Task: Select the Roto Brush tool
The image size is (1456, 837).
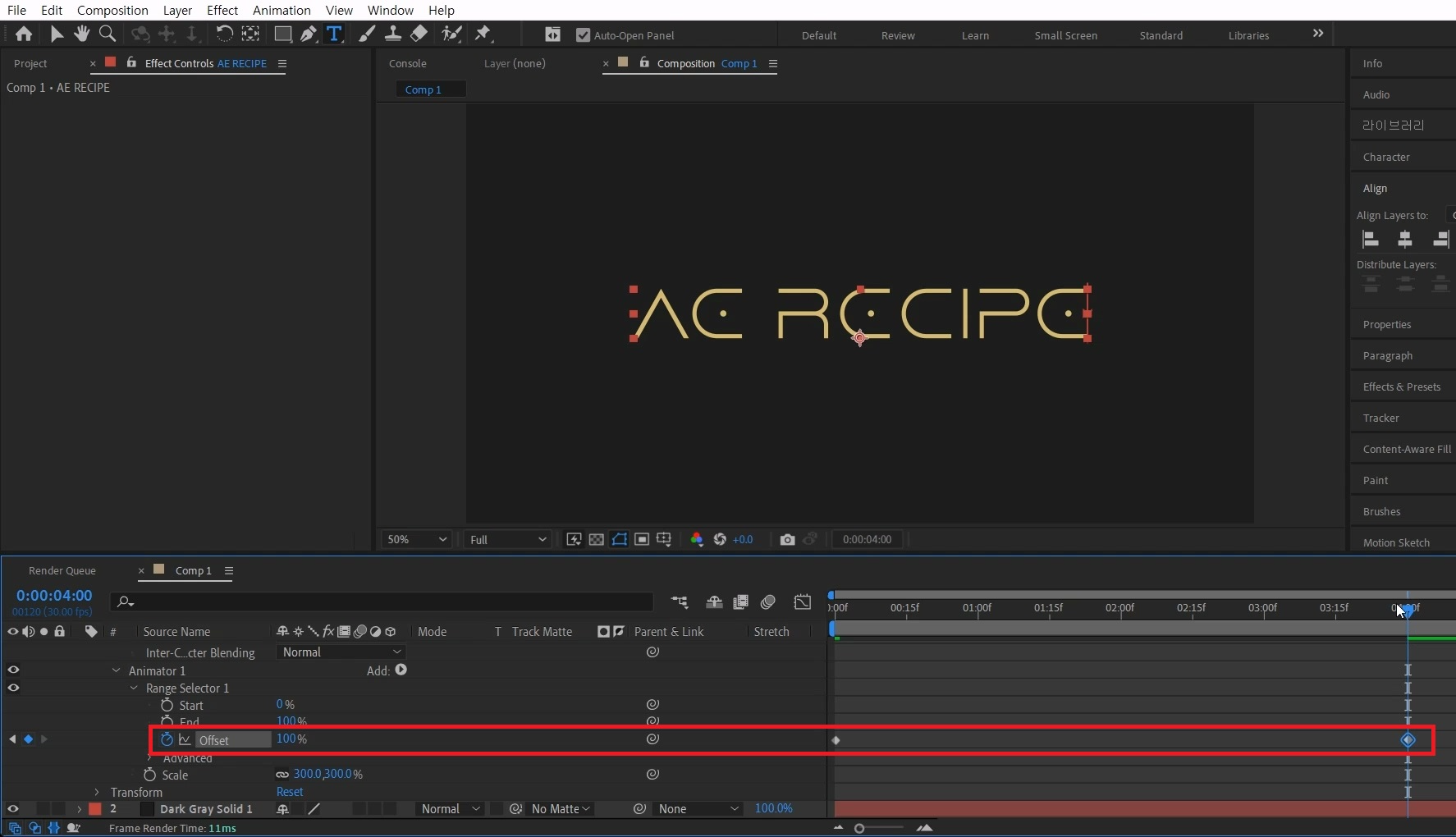Action: [451, 34]
